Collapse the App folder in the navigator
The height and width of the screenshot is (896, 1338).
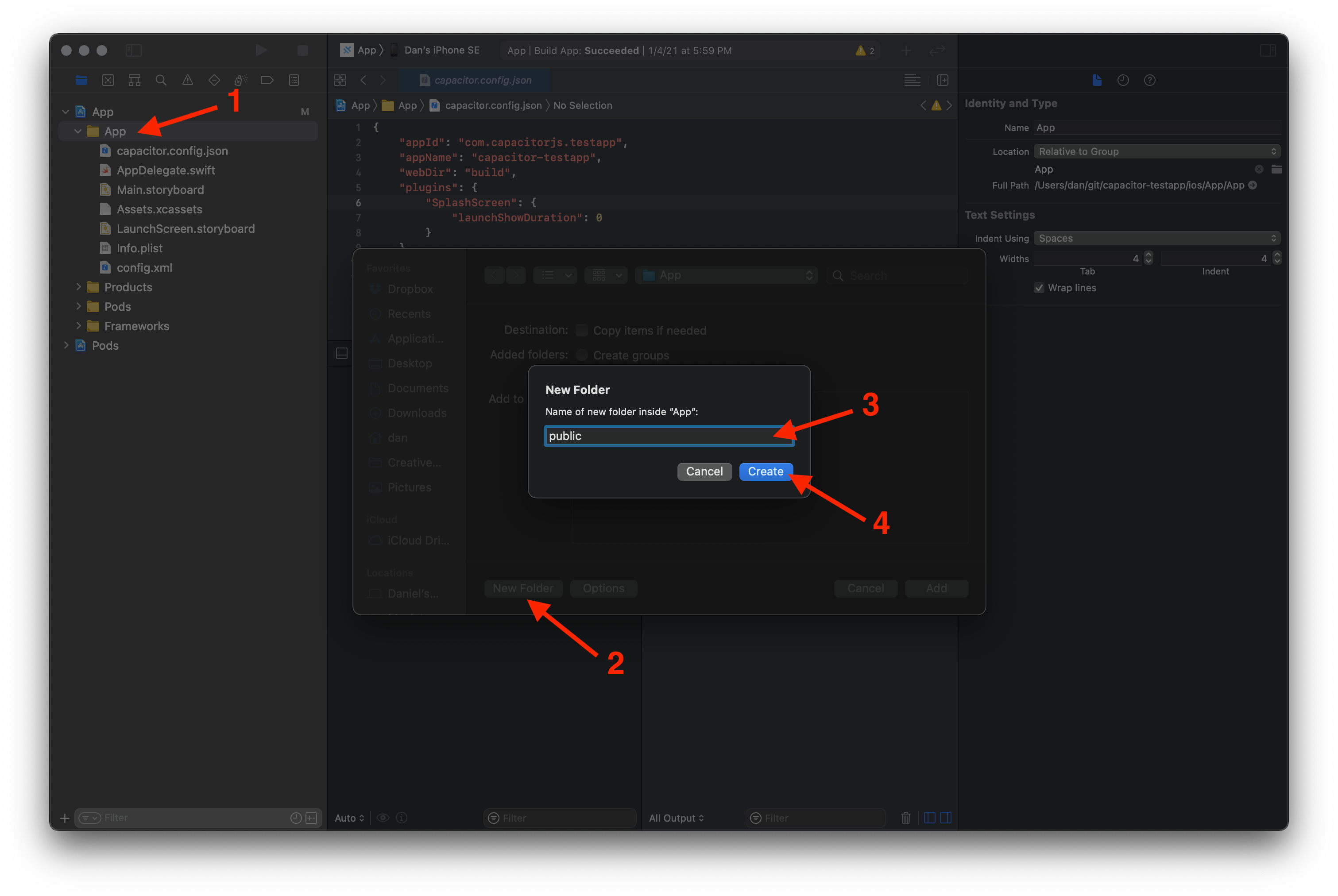click(x=78, y=131)
